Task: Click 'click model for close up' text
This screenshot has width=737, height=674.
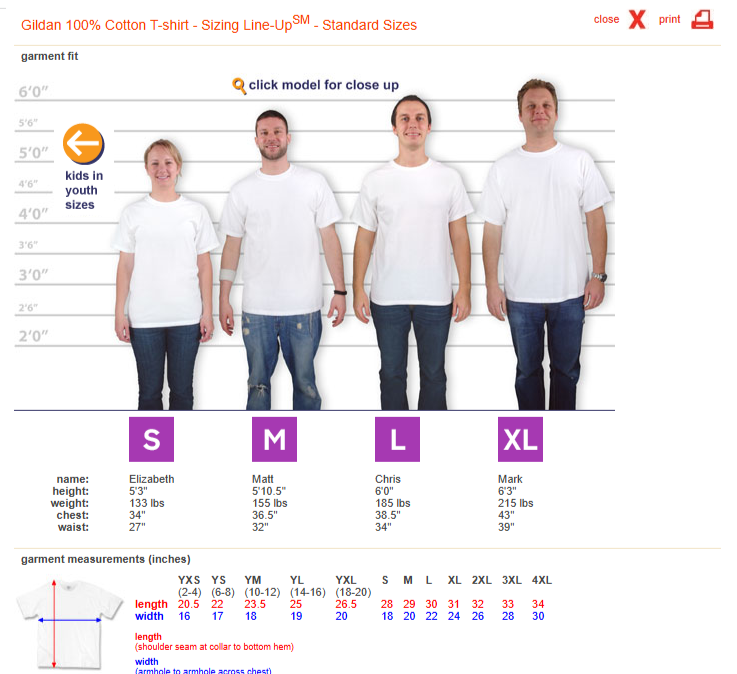Action: point(323,85)
